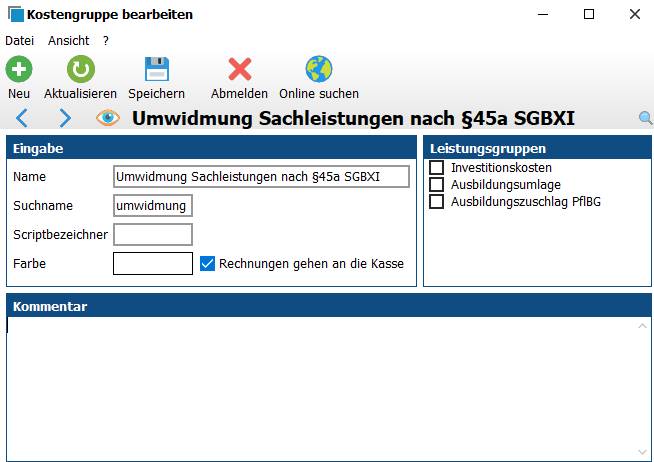Tick the Ausbildungsumlage checkbox

pyautogui.click(x=436, y=184)
